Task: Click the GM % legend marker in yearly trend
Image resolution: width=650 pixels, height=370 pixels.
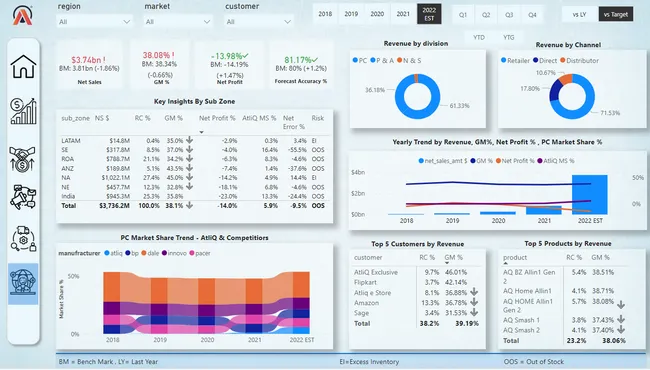Action: 473,161
